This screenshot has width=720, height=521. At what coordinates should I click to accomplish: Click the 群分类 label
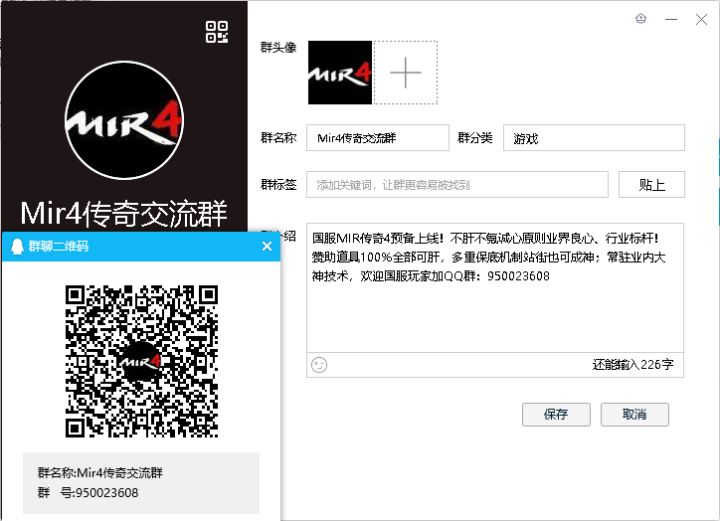[x=475, y=138]
